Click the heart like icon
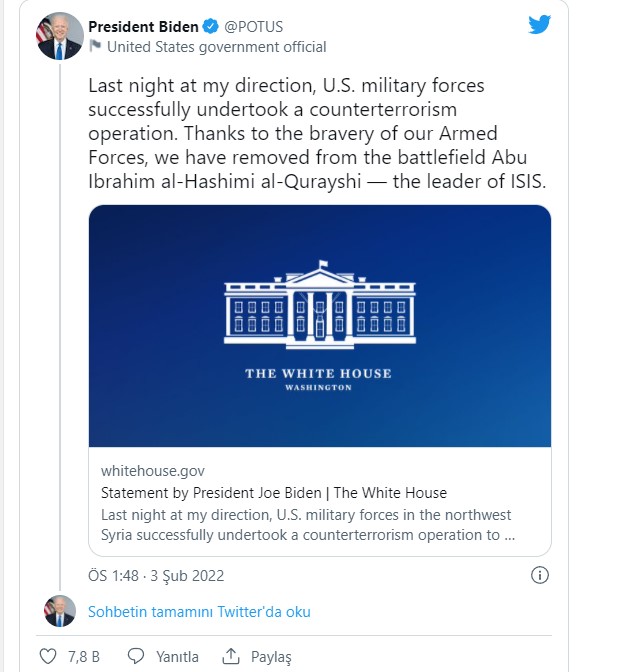 point(48,657)
